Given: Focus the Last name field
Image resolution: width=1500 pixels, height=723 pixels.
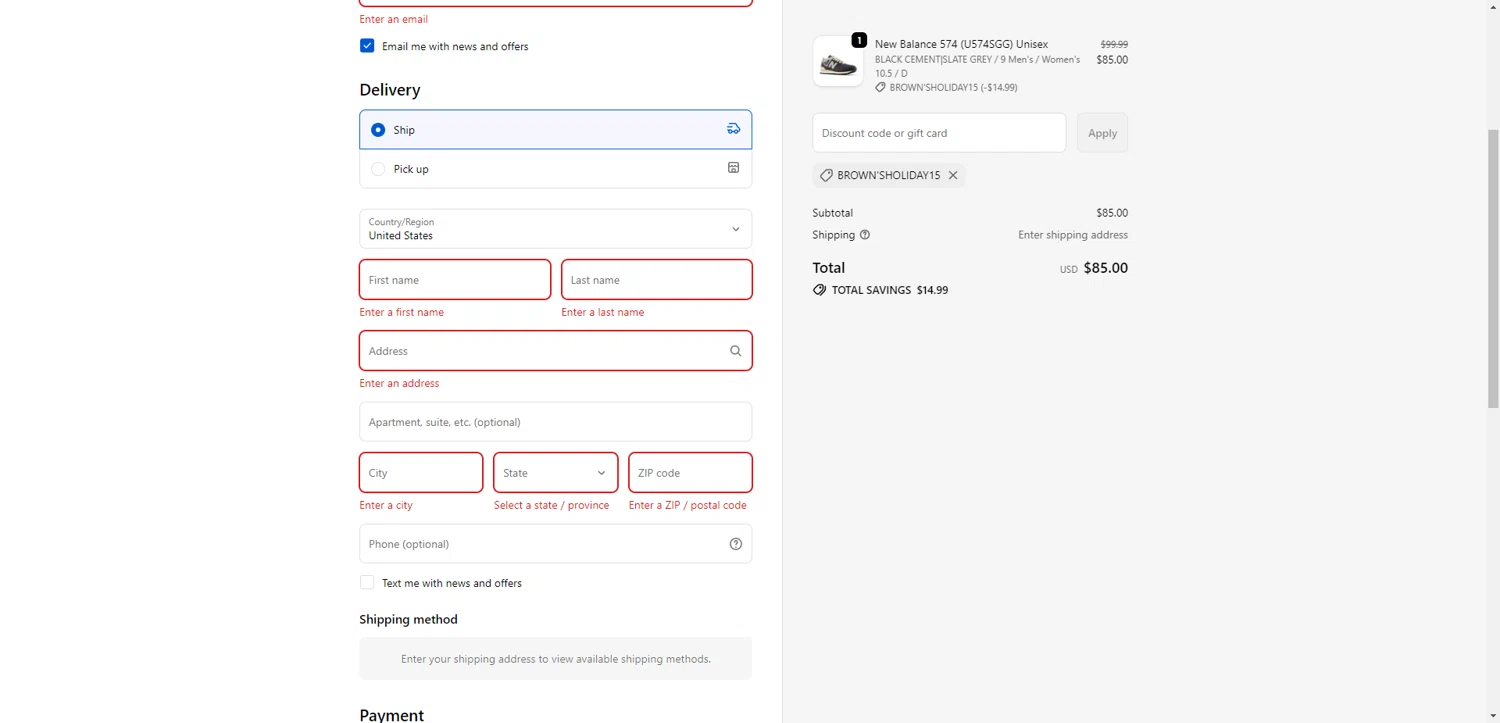Looking at the screenshot, I should pos(657,280).
